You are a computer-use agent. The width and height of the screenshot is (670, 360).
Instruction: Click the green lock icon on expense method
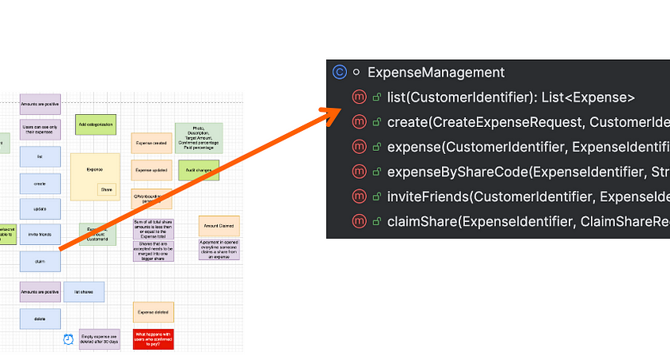coord(376,147)
